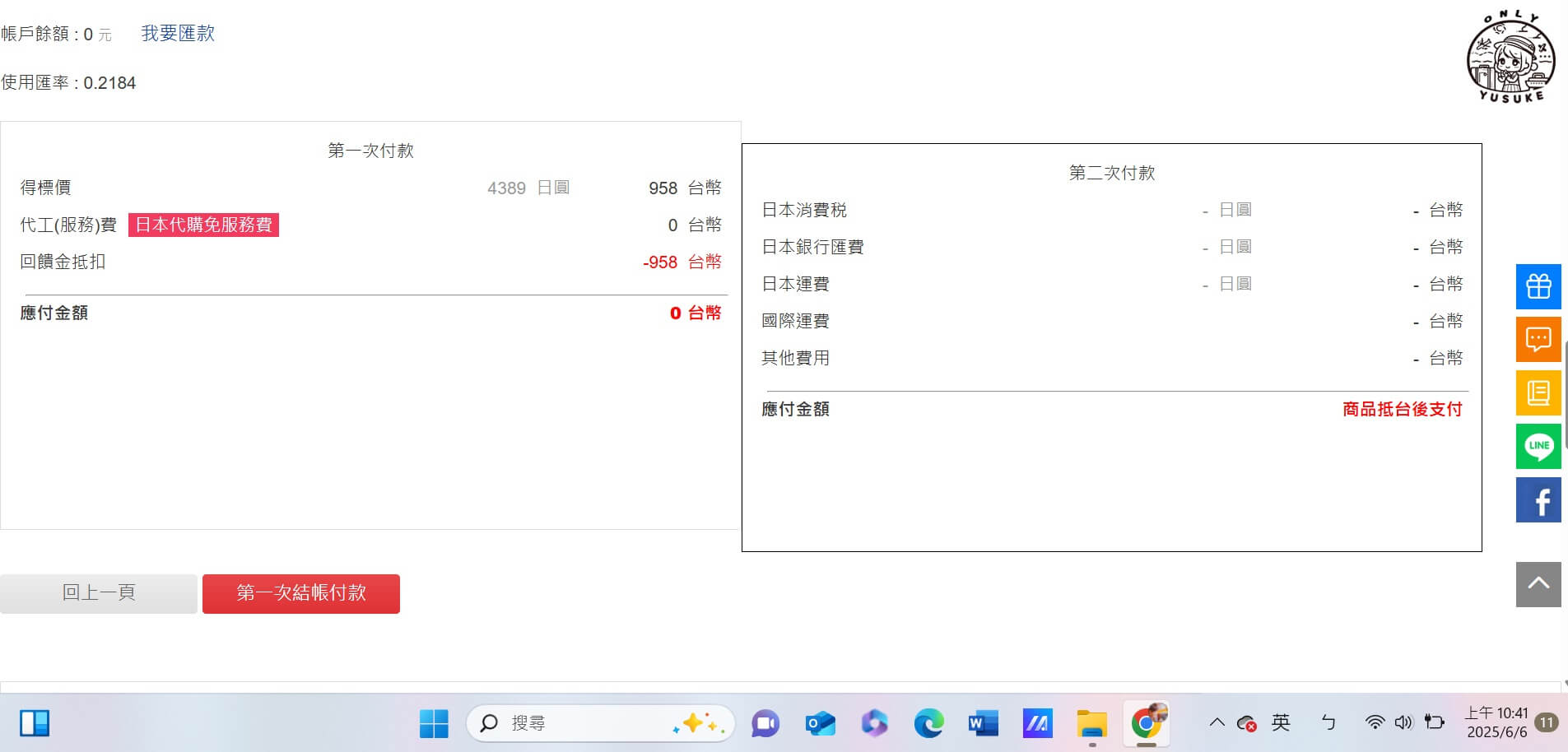The width and height of the screenshot is (1568, 752).
Task: Expand hidden system tray icons
Action: [x=1217, y=723]
